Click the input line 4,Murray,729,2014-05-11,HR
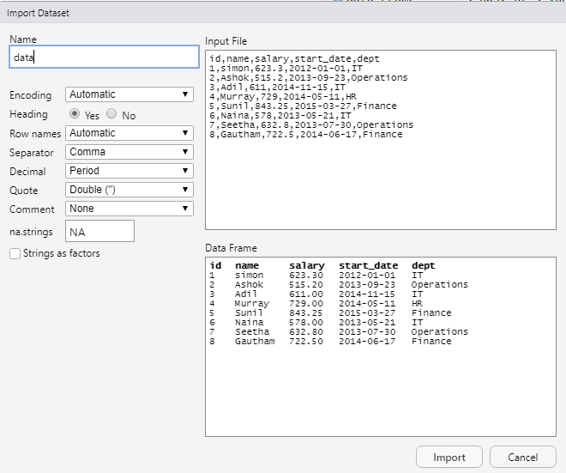566x473 pixels. [283, 96]
